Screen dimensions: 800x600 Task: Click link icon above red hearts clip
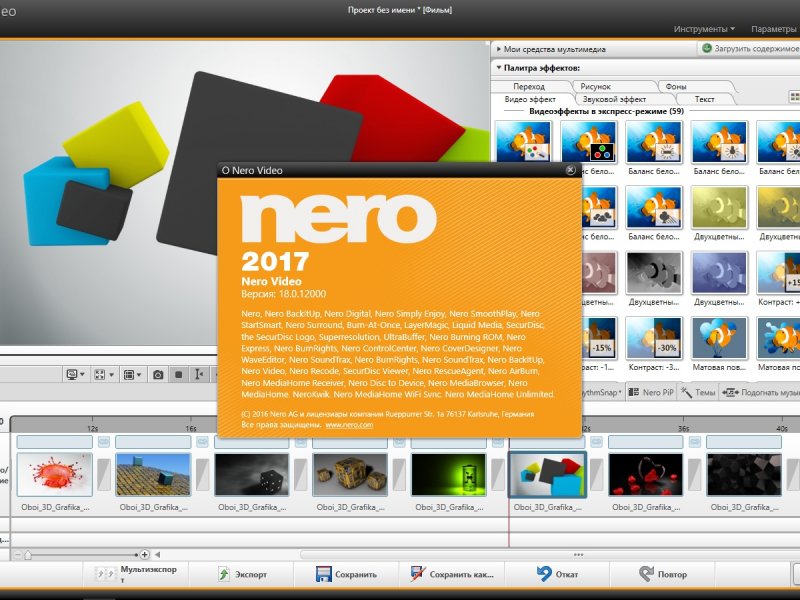pos(694,441)
